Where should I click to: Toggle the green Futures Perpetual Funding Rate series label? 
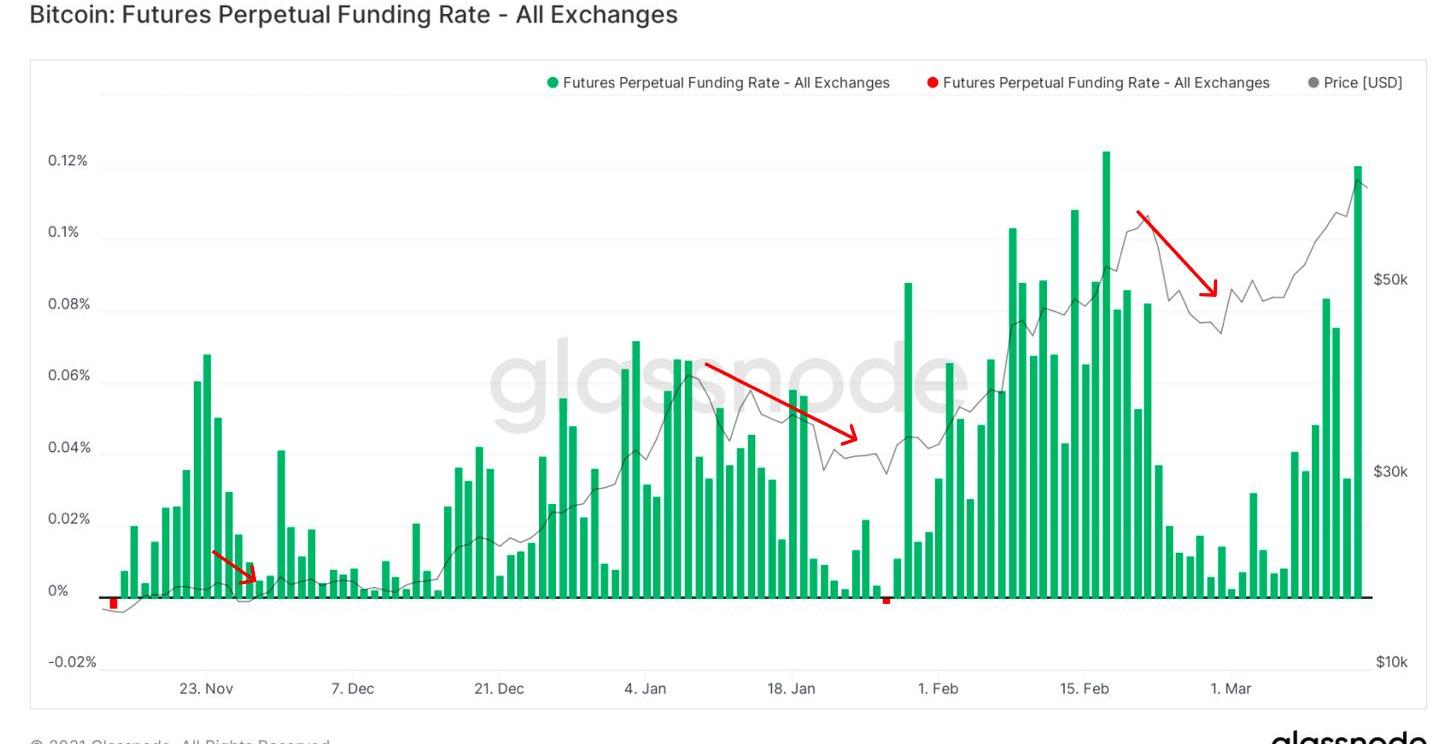click(726, 83)
